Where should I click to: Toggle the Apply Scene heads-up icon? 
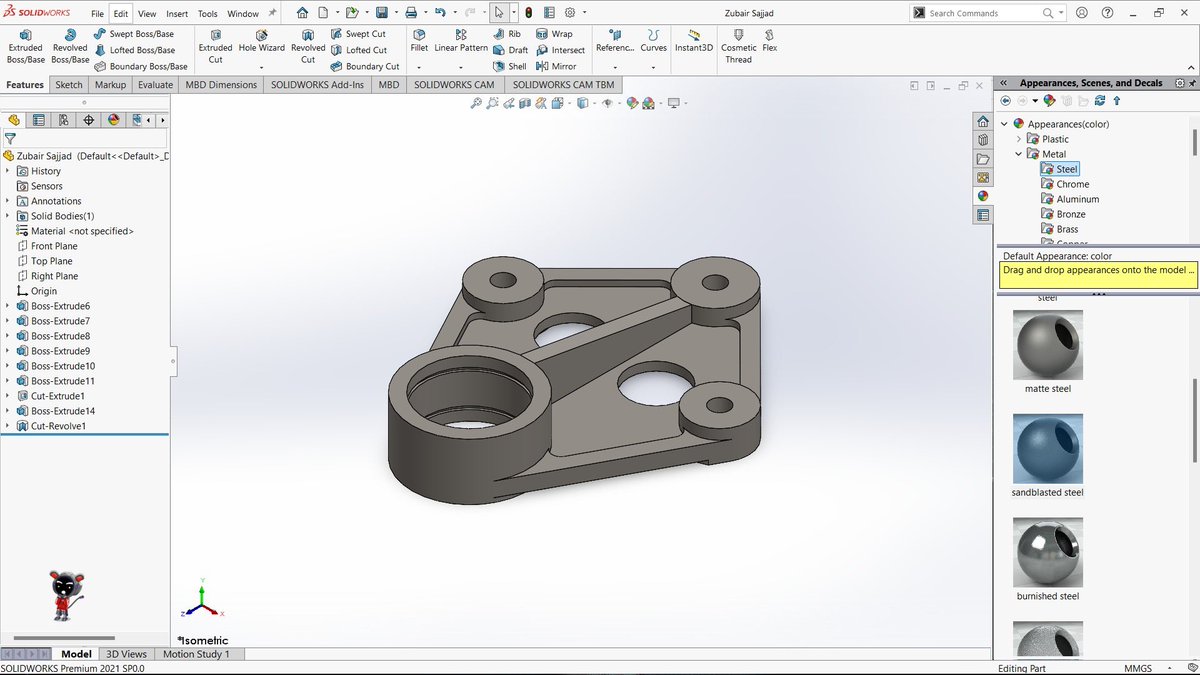tap(647, 102)
